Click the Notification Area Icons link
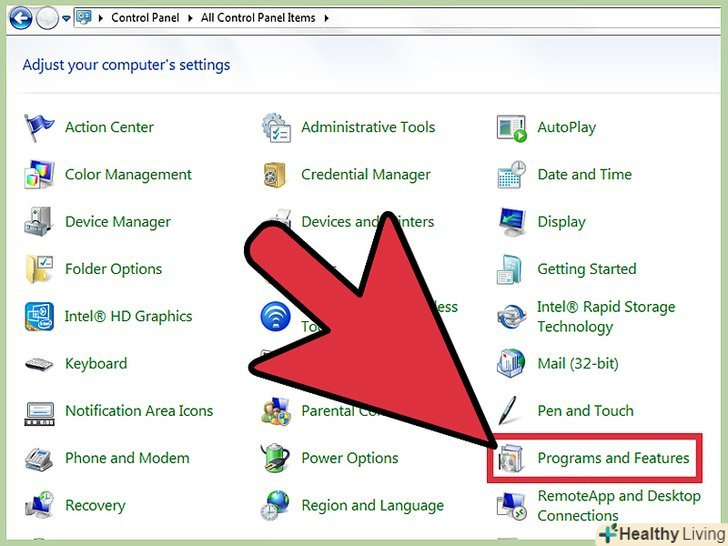This screenshot has height=546, width=728. [139, 411]
